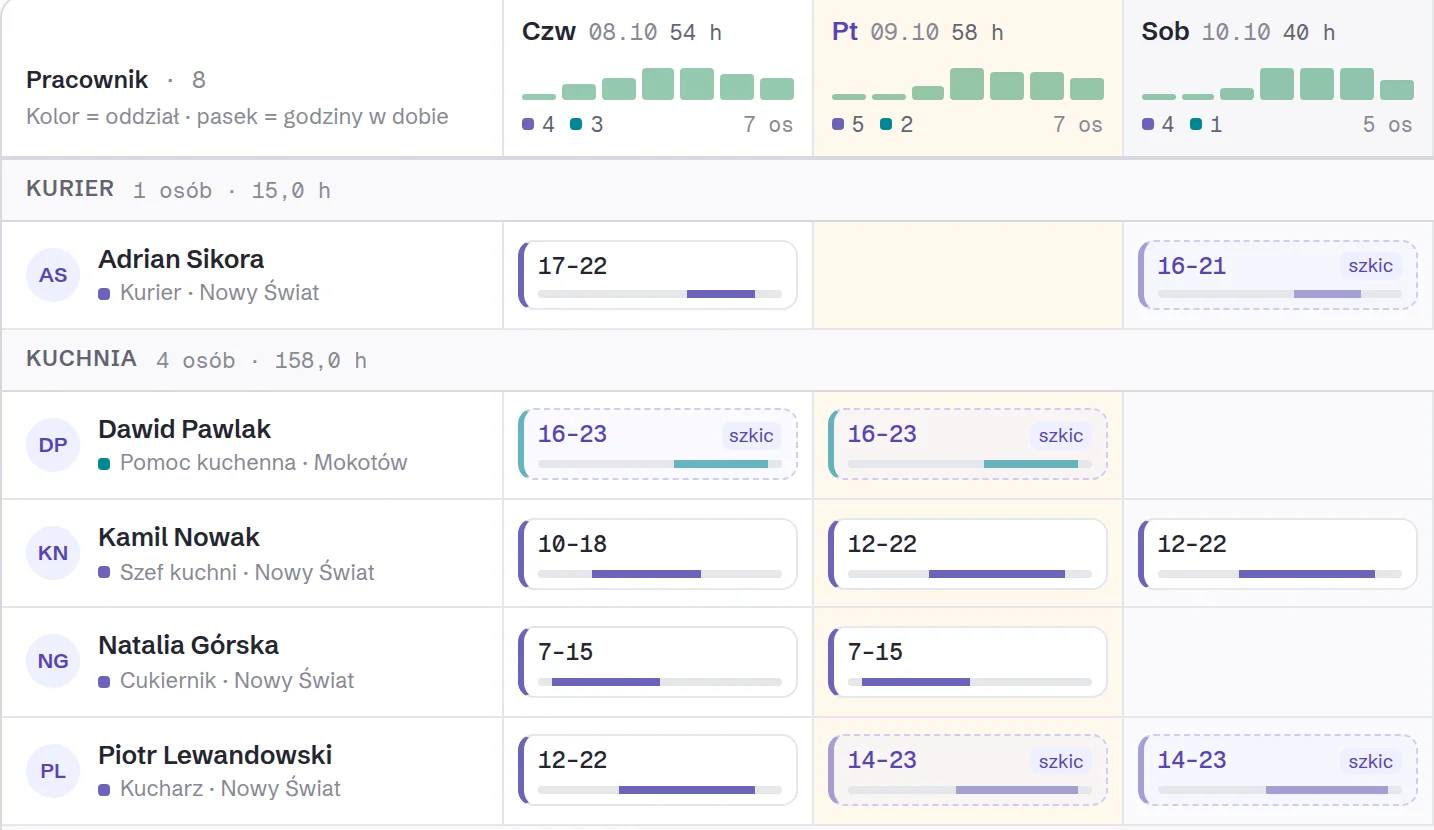This screenshot has width=1434, height=830.
Task: Click the name Kamil Nowak
Action: click(x=179, y=537)
